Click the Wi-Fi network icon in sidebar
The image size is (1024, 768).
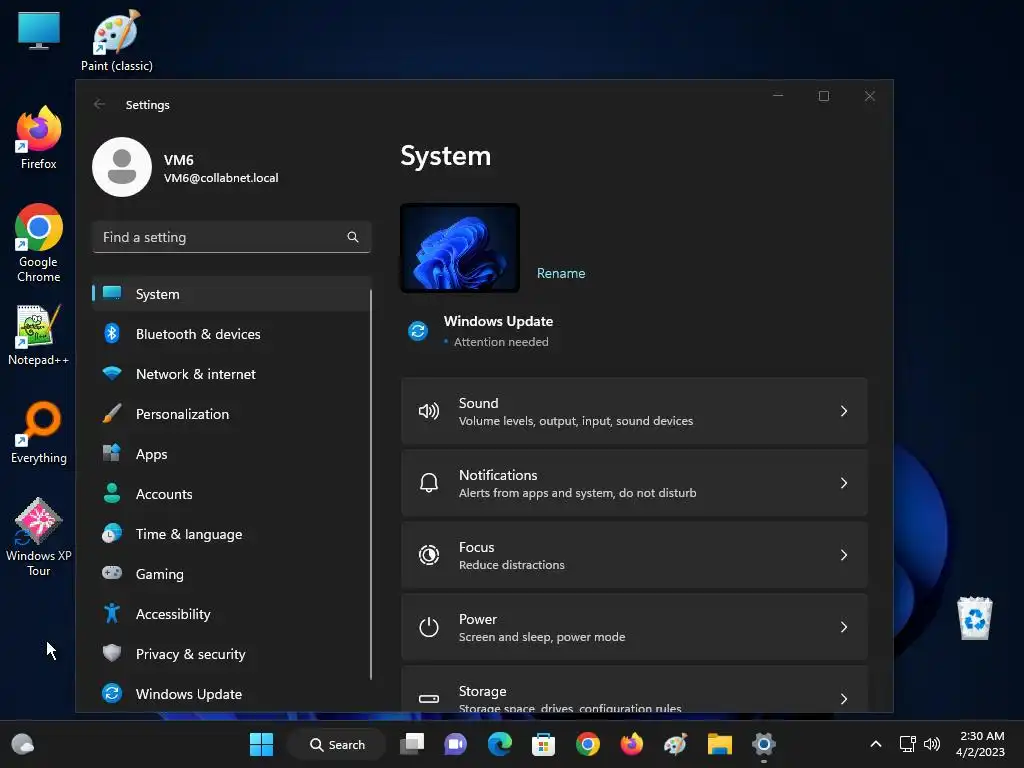(x=112, y=373)
